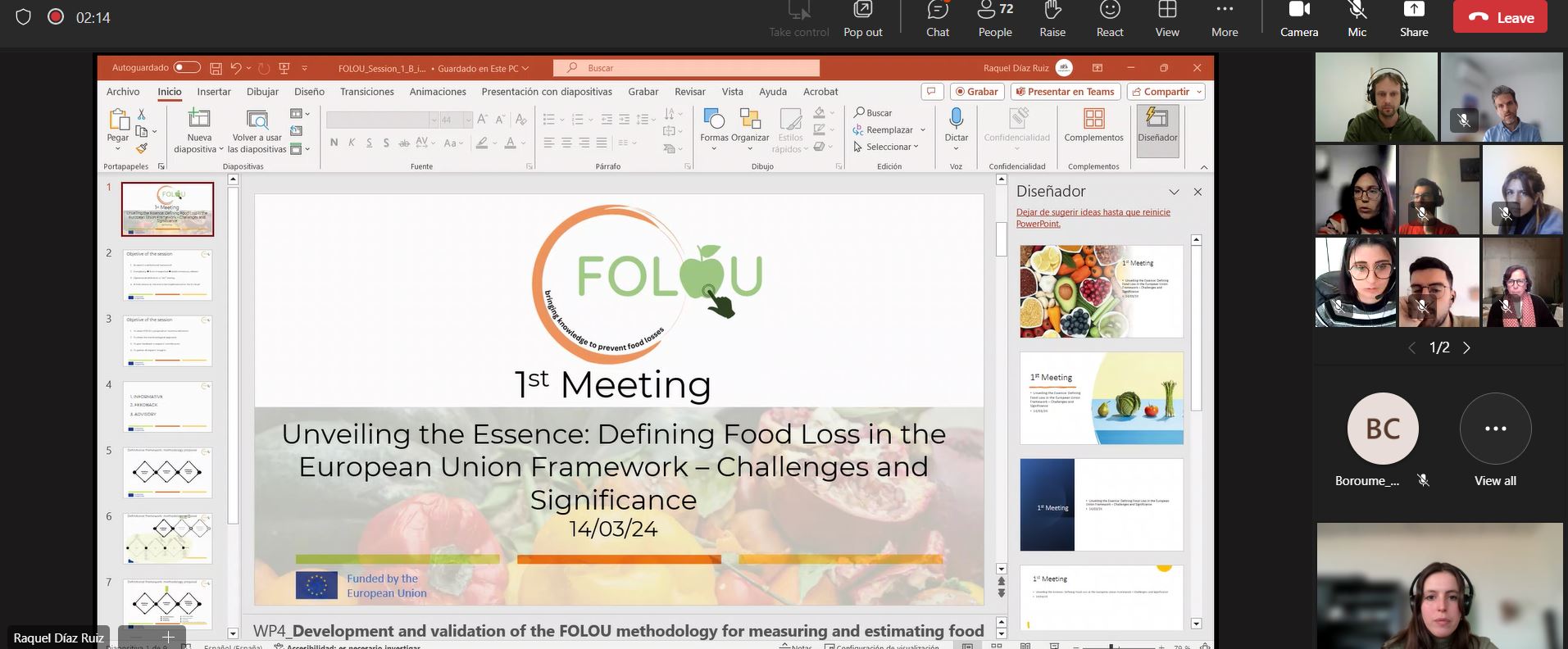This screenshot has height=649, width=1568.
Task: Click Presentar en Teams button
Action: point(1066,92)
